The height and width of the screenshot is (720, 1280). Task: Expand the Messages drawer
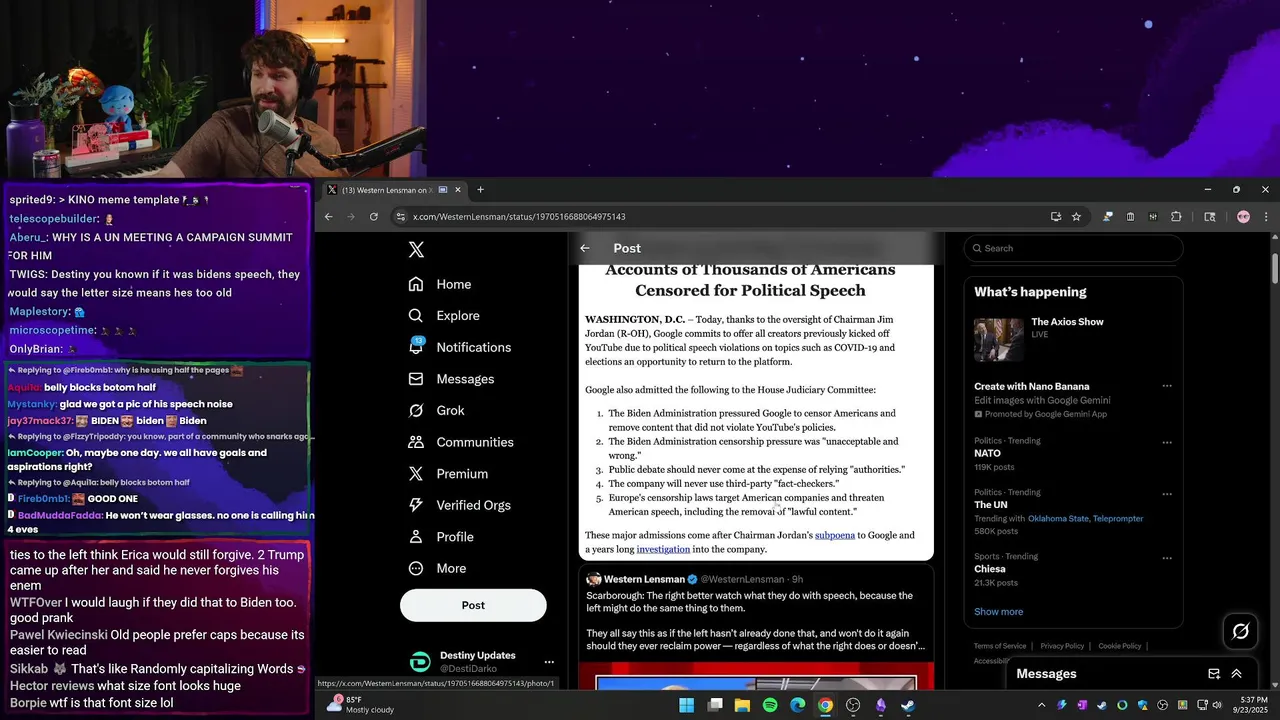1236,674
